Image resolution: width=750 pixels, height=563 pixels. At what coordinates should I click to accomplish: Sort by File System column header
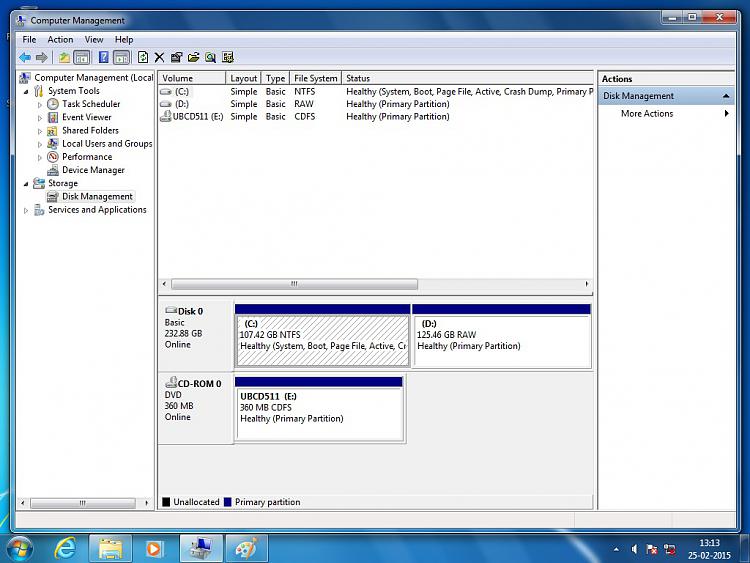tap(316, 78)
